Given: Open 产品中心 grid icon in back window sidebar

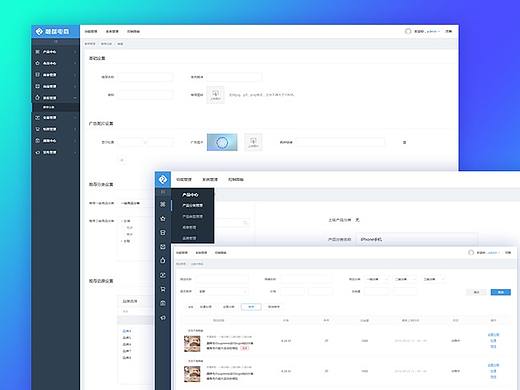Looking at the screenshot, I should click(37, 52).
